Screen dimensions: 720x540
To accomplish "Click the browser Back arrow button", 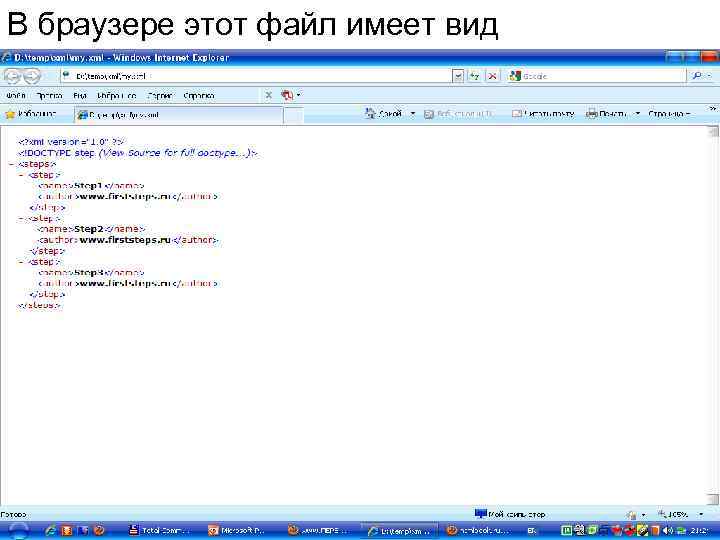I will pos(13,76).
